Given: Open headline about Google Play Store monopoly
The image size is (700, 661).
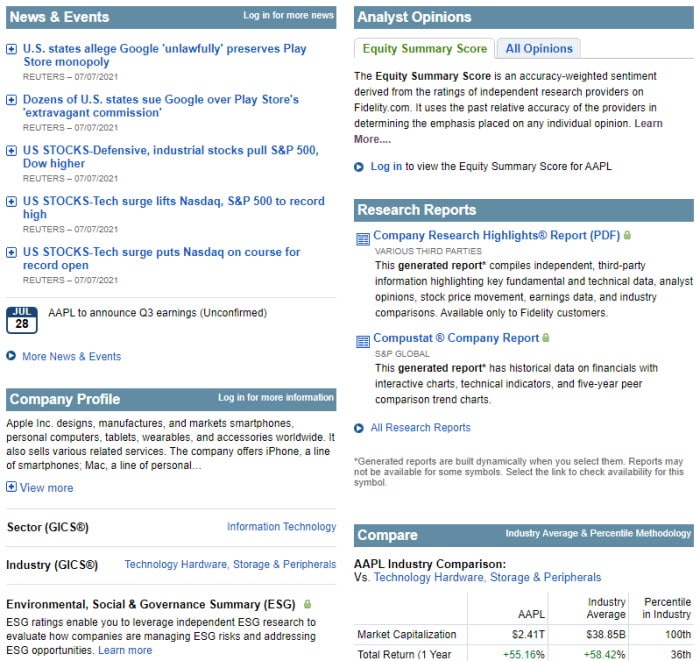Looking at the screenshot, I should pyautogui.click(x=165, y=55).
